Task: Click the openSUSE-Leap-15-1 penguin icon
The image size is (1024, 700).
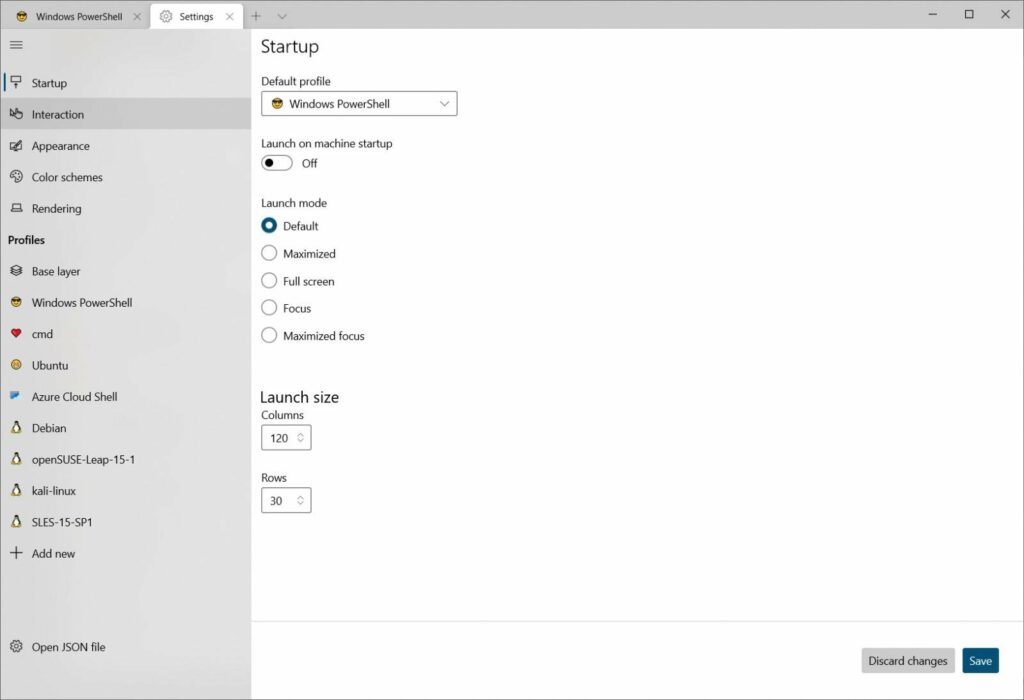Action: 16,458
